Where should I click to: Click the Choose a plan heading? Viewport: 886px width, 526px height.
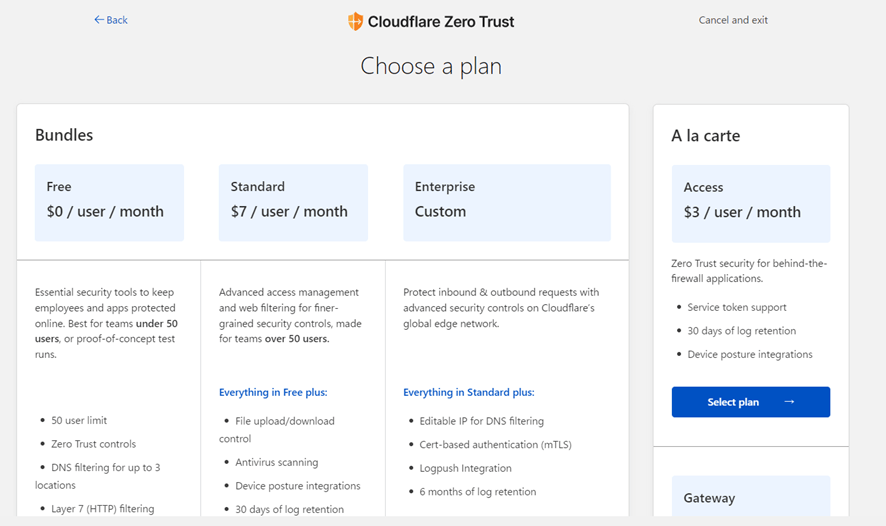tap(431, 66)
